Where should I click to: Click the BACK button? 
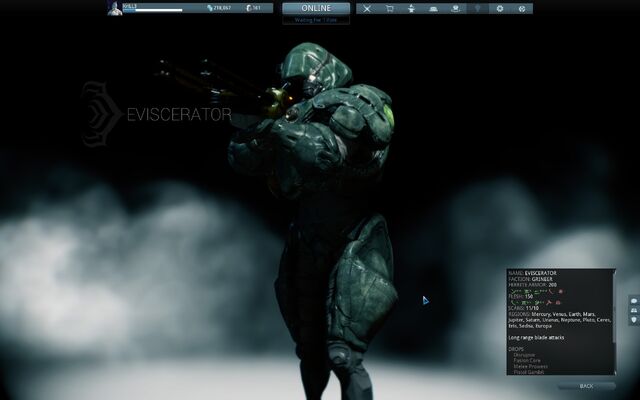click(587, 386)
